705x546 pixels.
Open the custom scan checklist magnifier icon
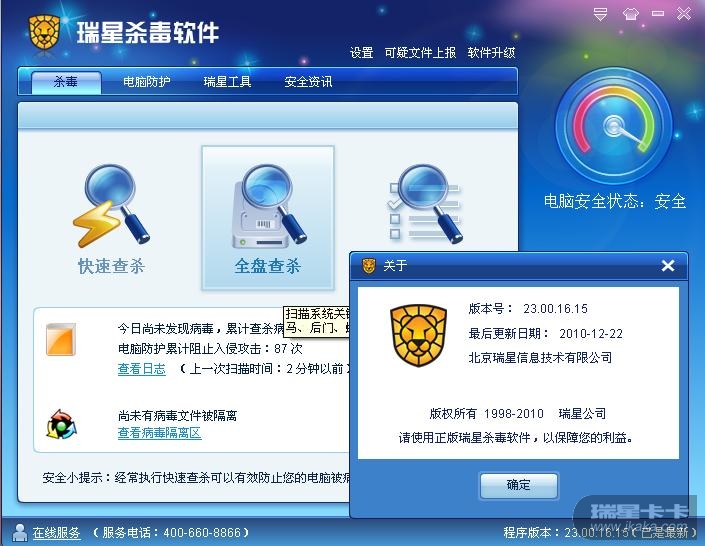click(x=425, y=204)
